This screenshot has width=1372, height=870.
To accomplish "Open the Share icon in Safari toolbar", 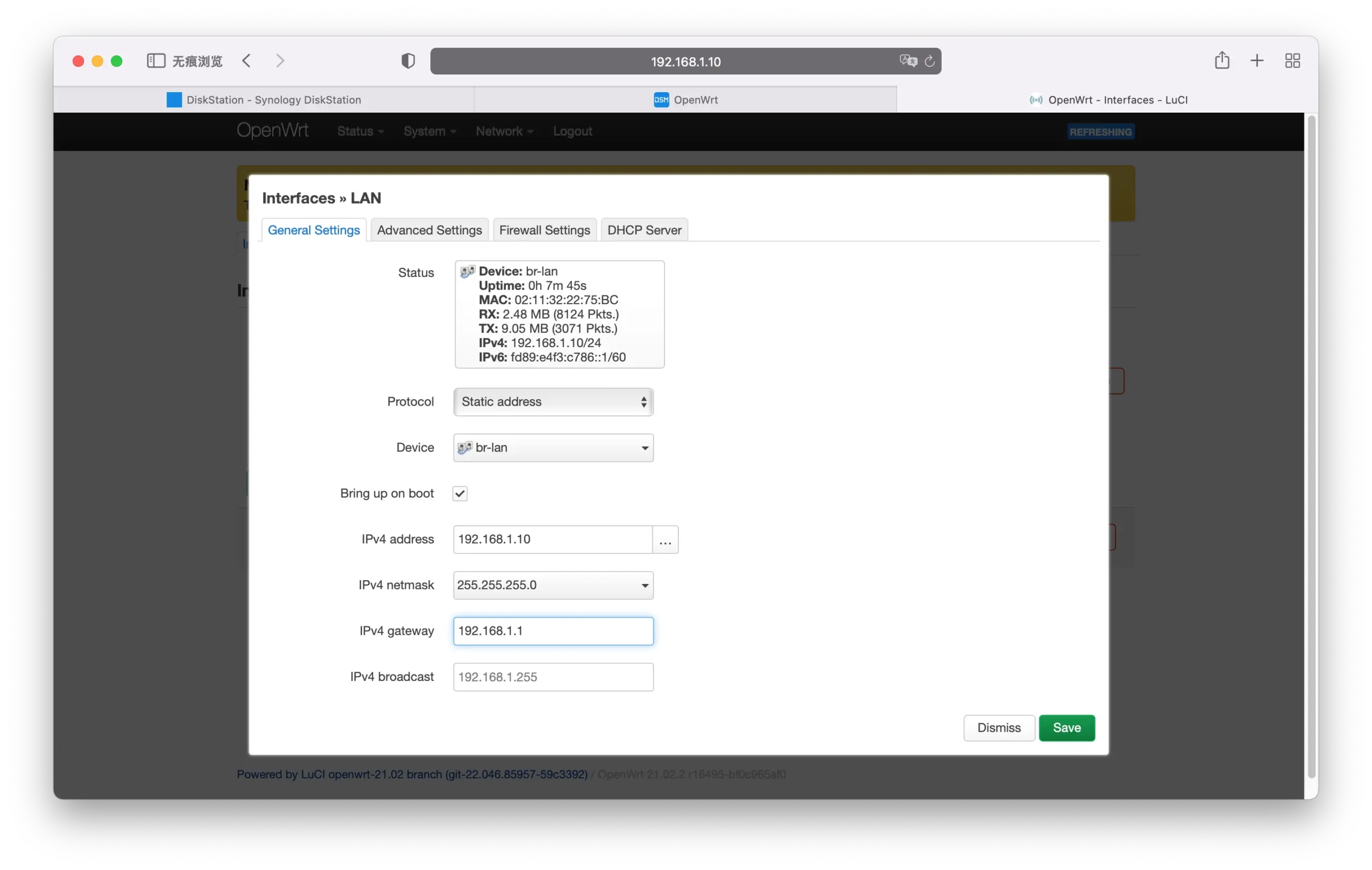I will click(1221, 60).
